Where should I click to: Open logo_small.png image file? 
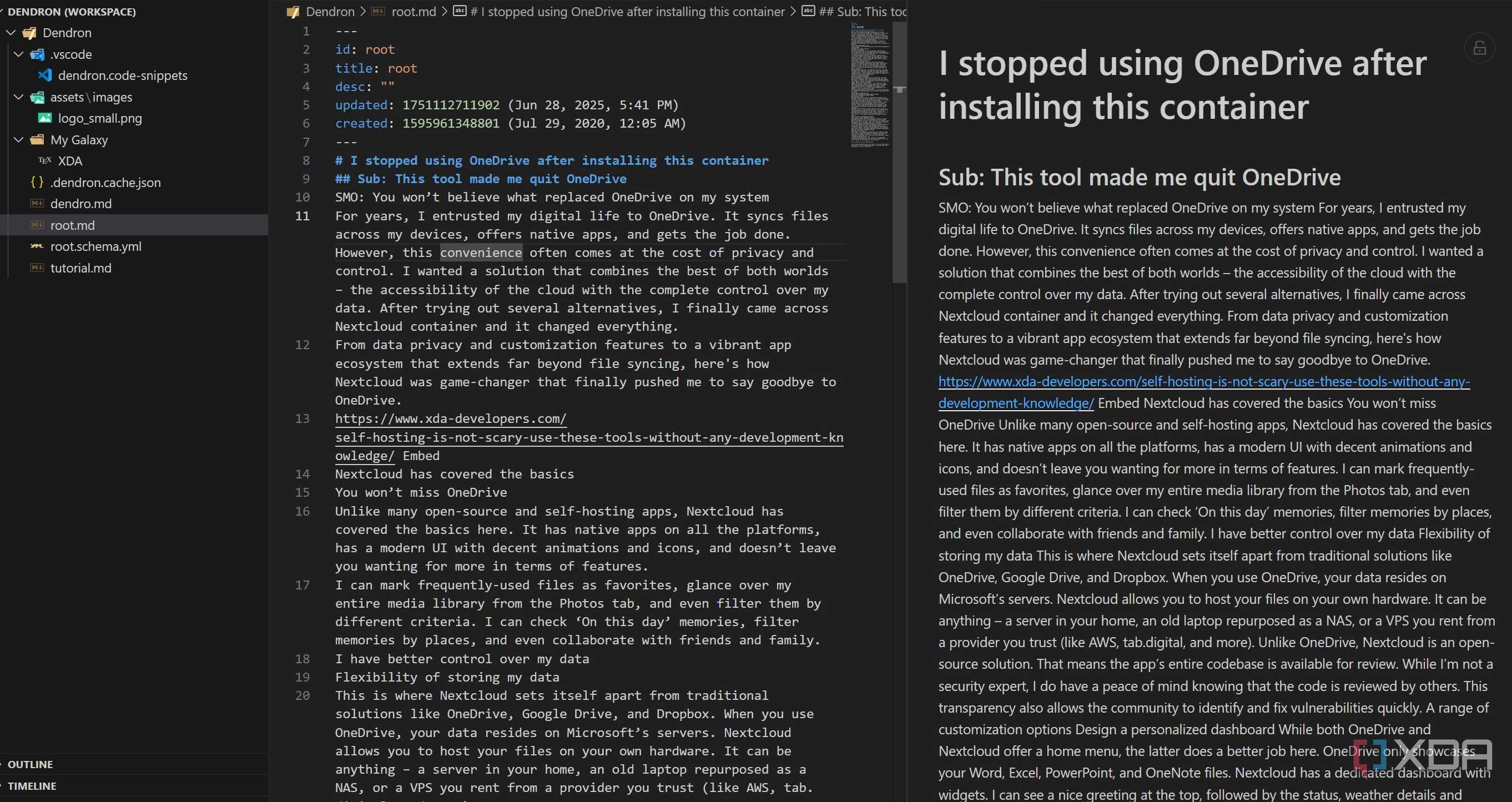click(x=100, y=118)
